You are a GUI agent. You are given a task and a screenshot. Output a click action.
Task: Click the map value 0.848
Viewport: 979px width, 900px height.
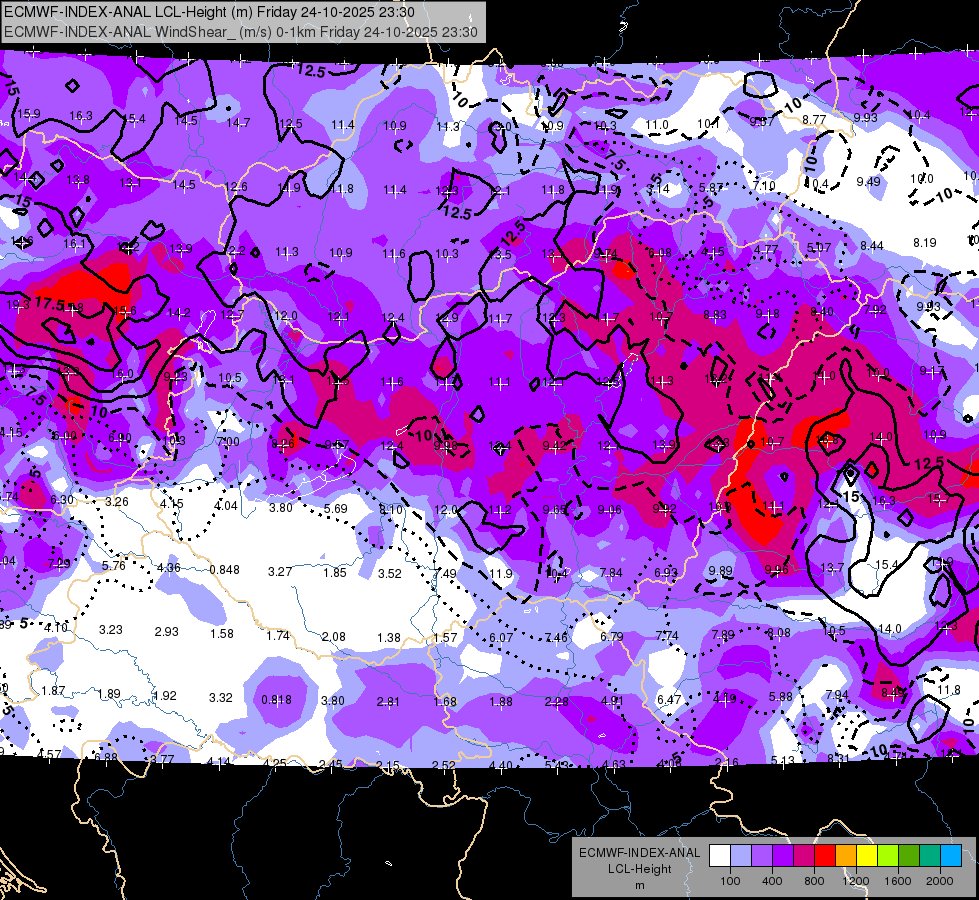[x=225, y=570]
